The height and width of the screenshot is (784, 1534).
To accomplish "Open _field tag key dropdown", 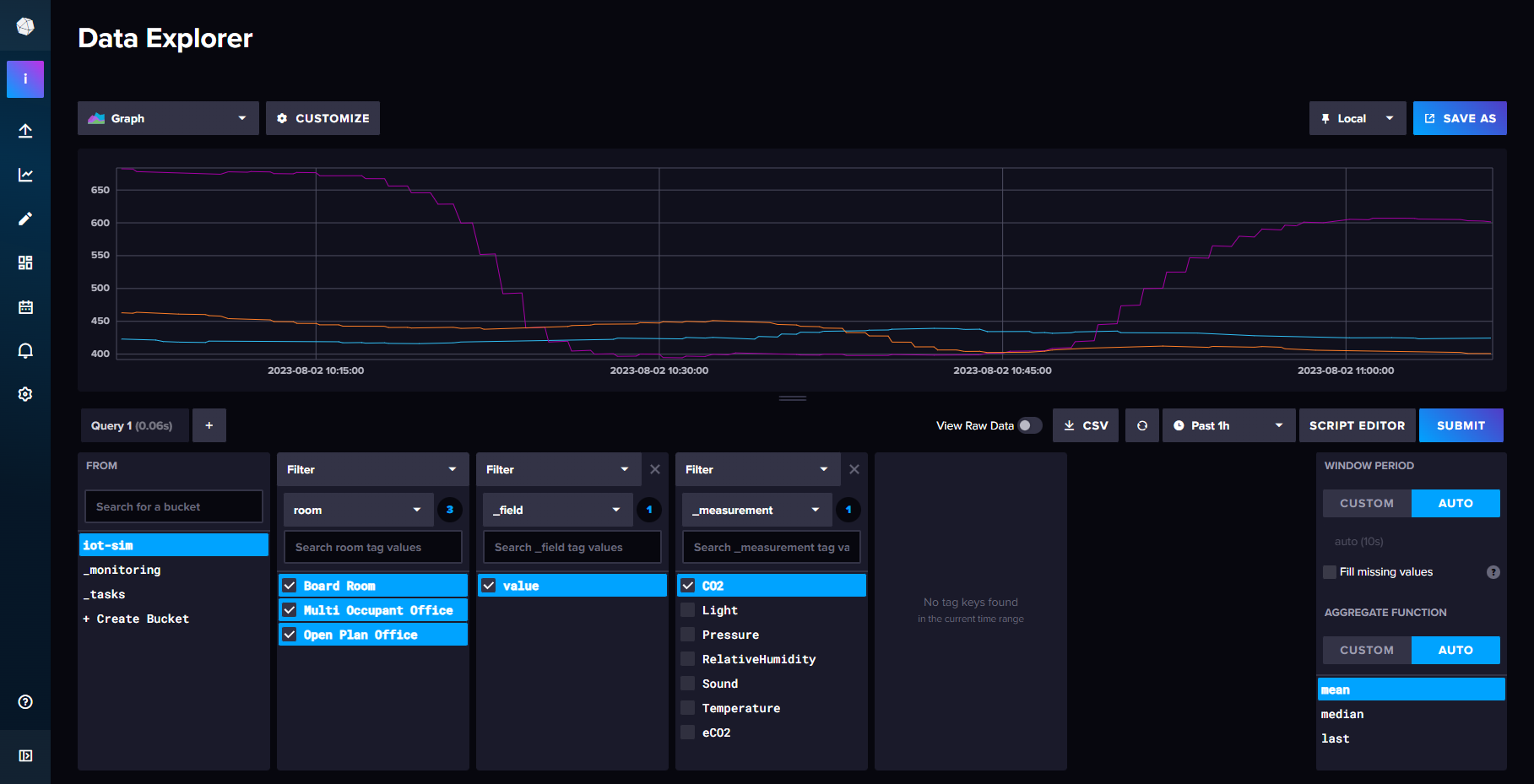I will (x=557, y=510).
